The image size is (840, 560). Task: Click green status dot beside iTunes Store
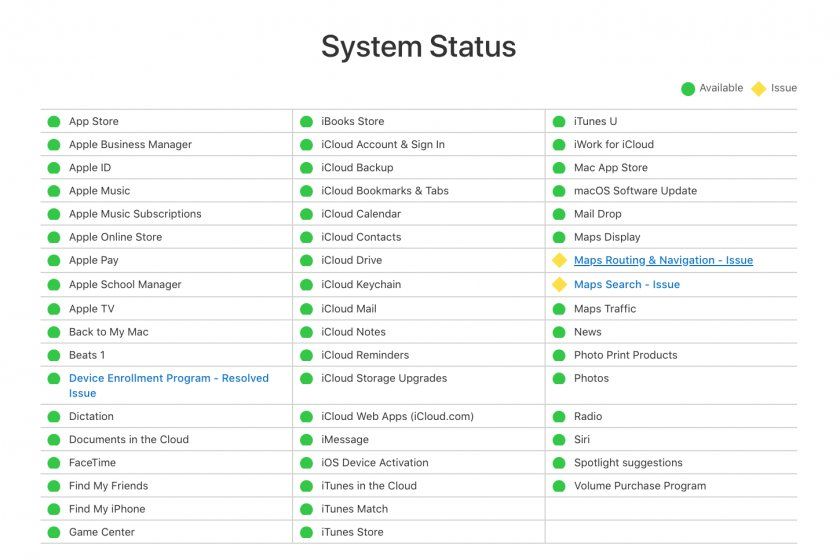click(306, 533)
